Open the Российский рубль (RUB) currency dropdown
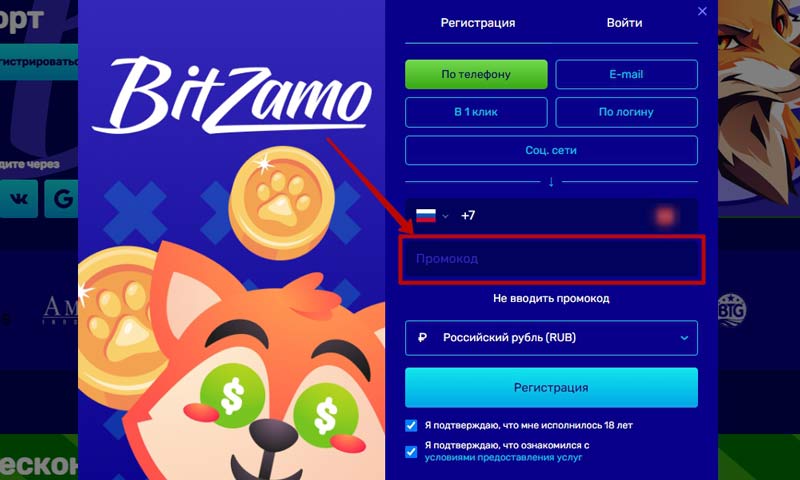Image resolution: width=800 pixels, height=480 pixels. point(551,338)
